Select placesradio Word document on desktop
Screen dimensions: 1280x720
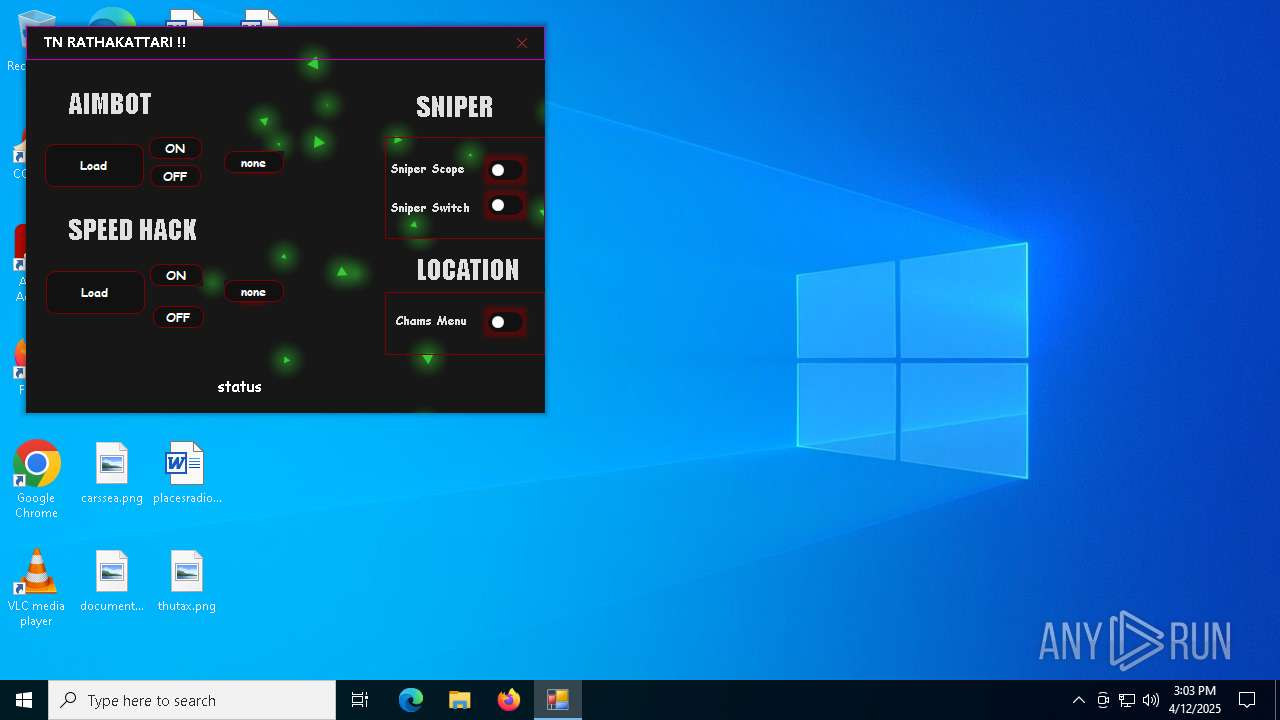187,474
